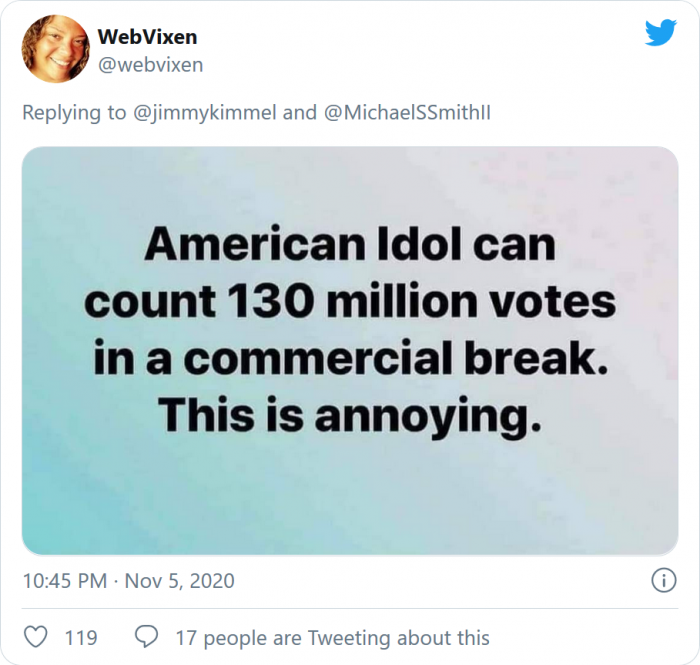The image size is (700, 665).
Task: Click 'in a commercial break.' line in image
Action: point(349,359)
